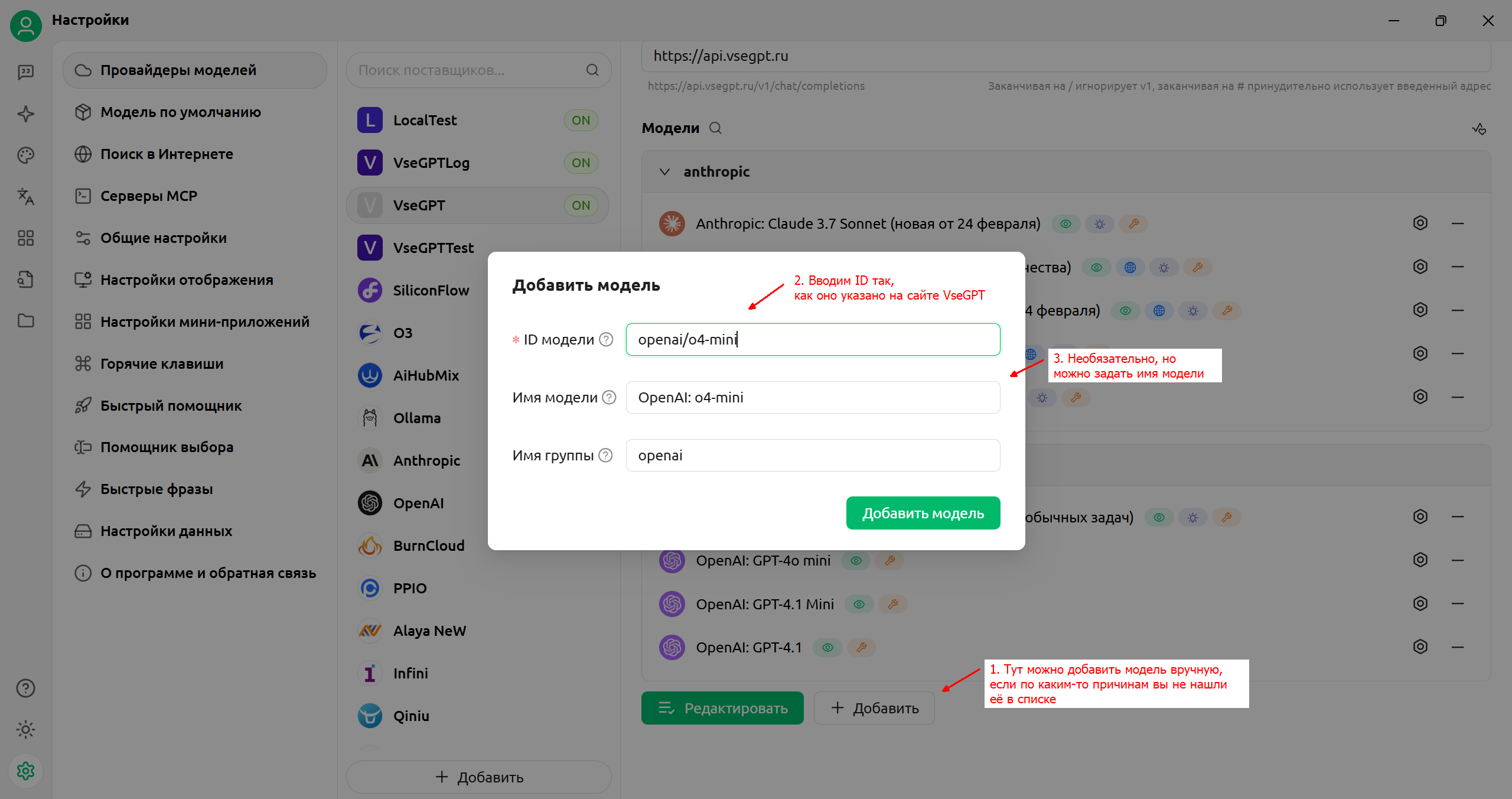The width and height of the screenshot is (1512, 799).
Task: Select the AiHubMix provider
Action: (417, 375)
